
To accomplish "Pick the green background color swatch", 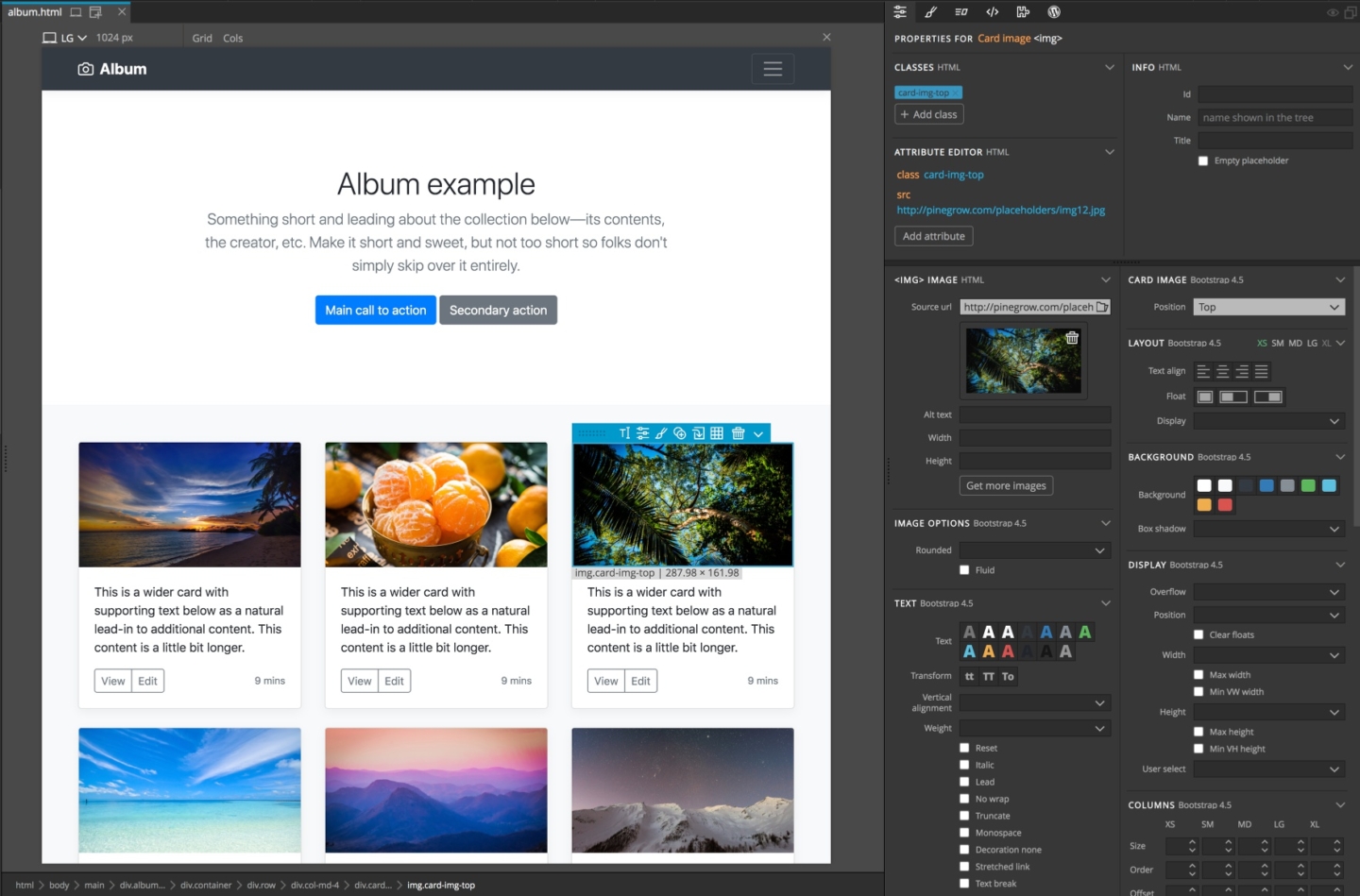I will (x=1308, y=485).
